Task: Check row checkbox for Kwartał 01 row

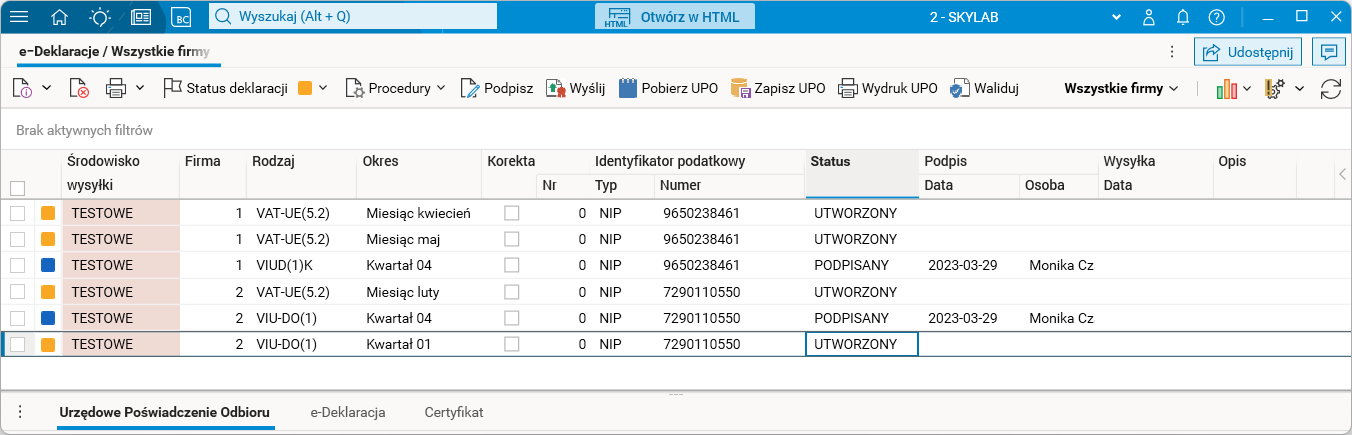Action: [17, 344]
